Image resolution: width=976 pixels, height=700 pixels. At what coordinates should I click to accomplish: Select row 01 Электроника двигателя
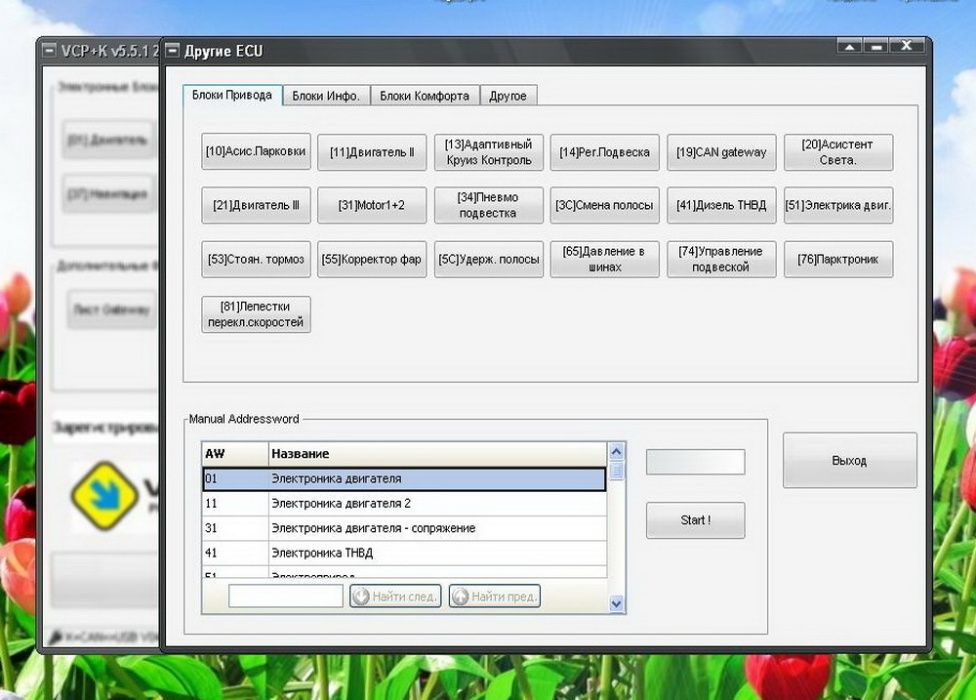point(404,479)
